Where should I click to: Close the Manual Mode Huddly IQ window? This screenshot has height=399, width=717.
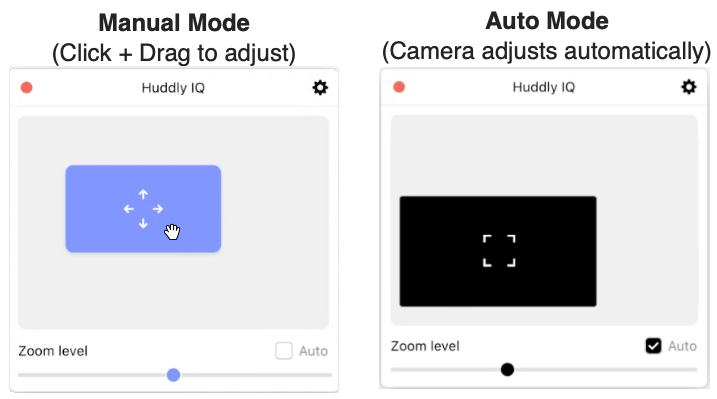click(27, 87)
